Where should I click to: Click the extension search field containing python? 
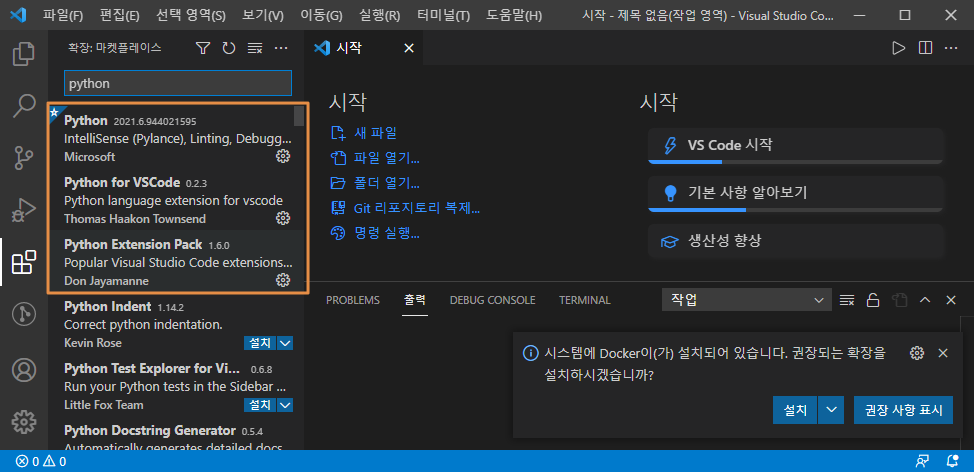178,83
